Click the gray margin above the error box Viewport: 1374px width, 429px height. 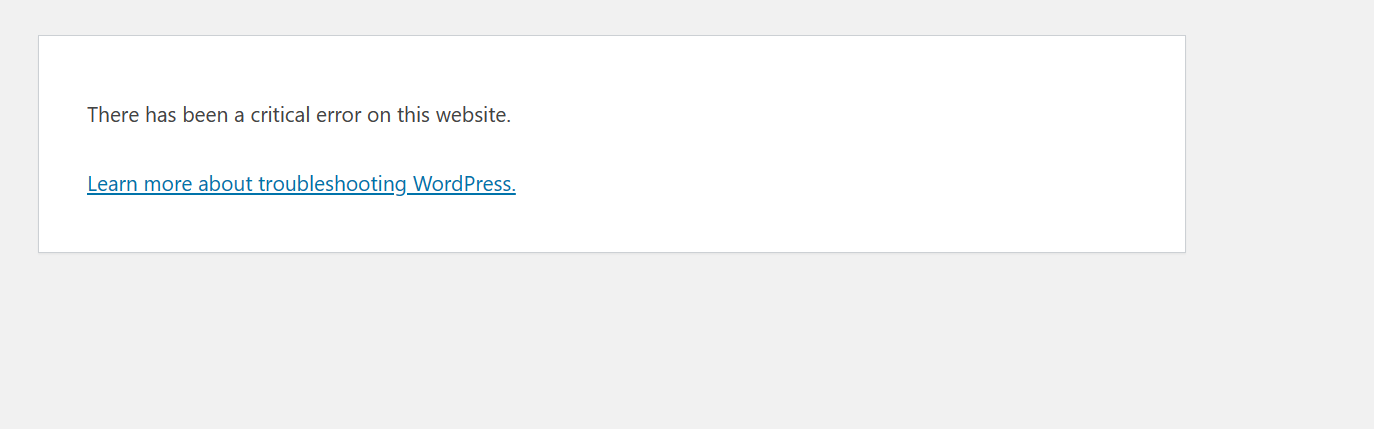tap(612, 17)
